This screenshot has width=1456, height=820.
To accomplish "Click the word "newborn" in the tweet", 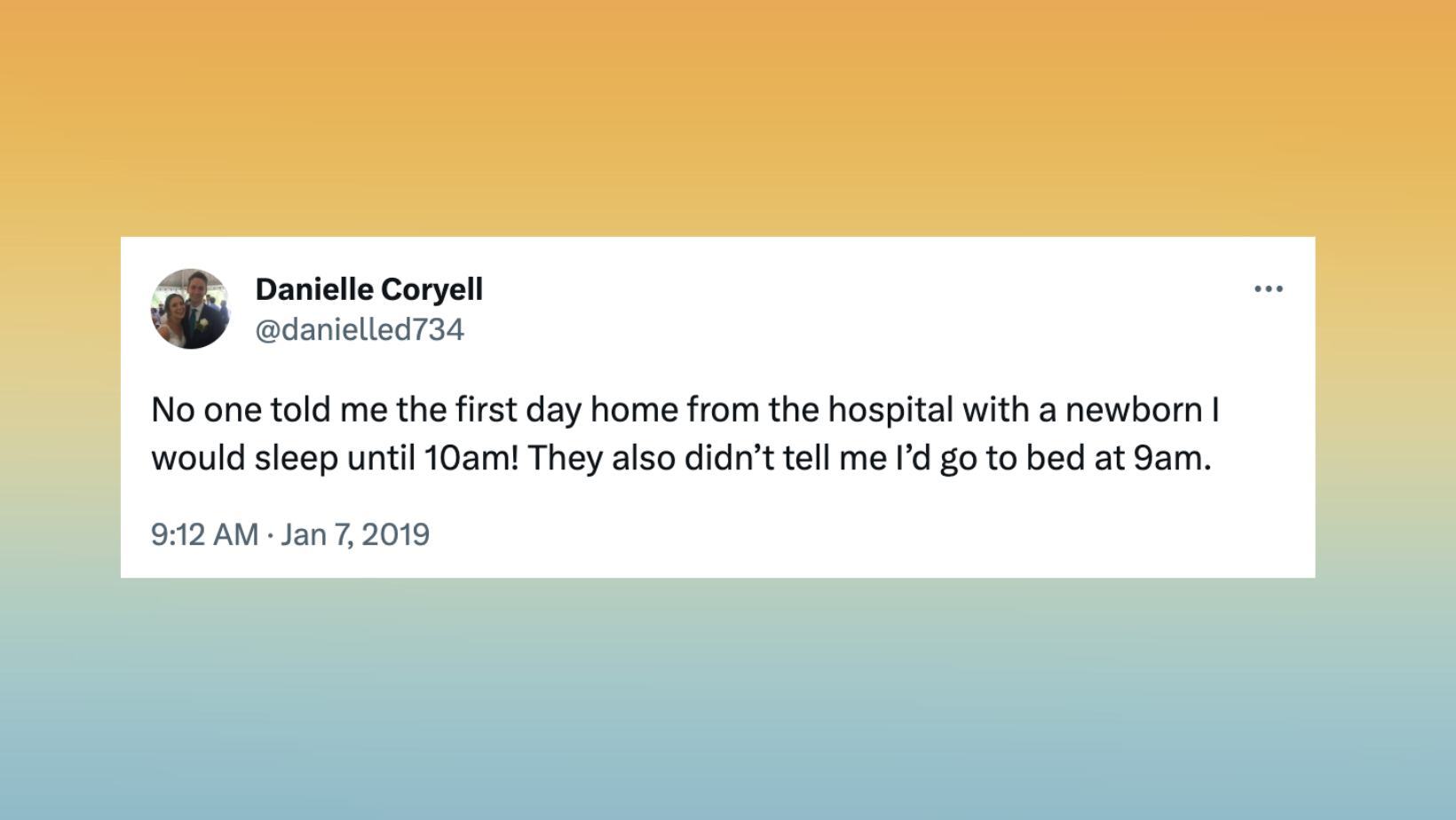I will (1133, 410).
